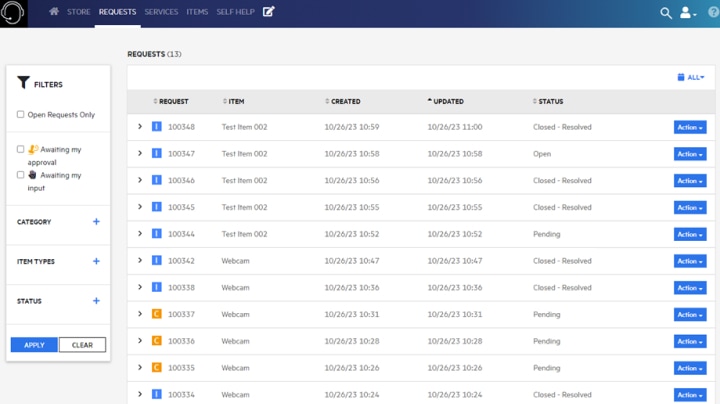Expand the CATEGORY filter section
720x404 pixels.
pos(96,221)
